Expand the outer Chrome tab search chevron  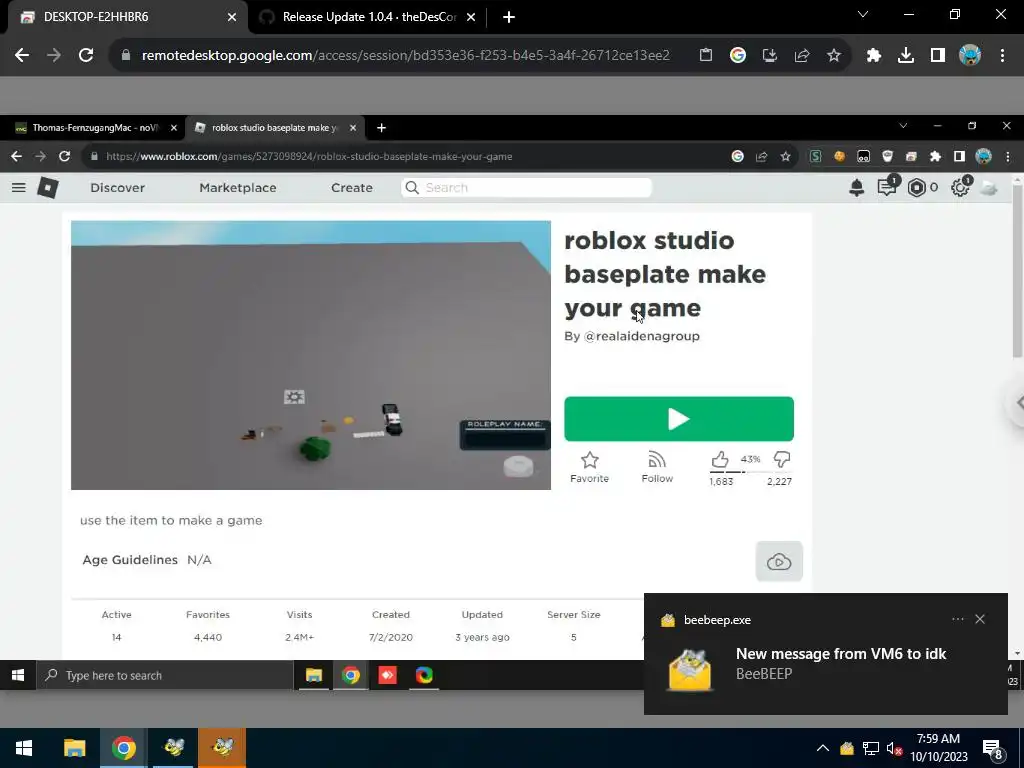pos(863,14)
